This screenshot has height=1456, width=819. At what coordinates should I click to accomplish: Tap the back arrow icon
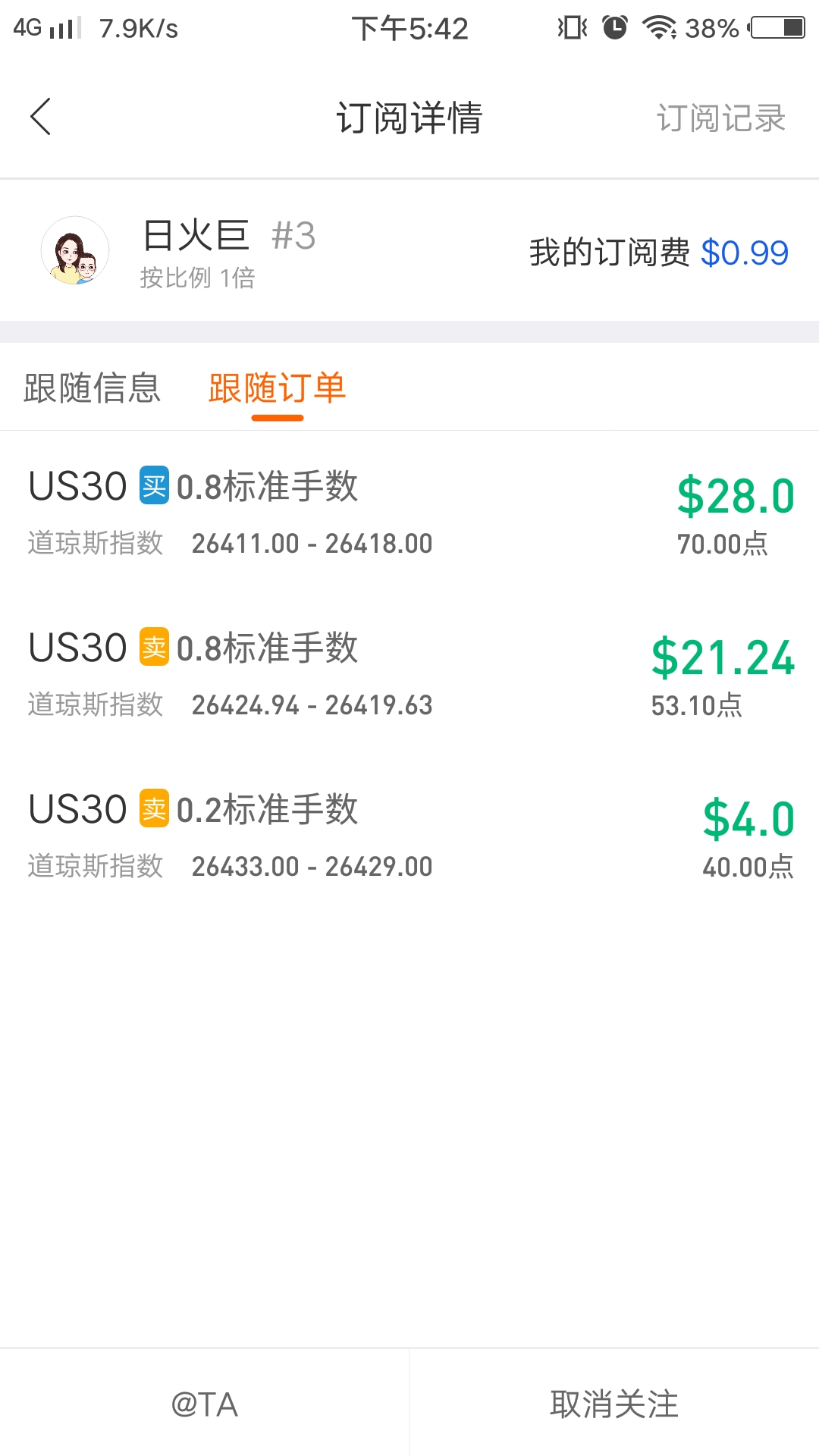(x=41, y=117)
